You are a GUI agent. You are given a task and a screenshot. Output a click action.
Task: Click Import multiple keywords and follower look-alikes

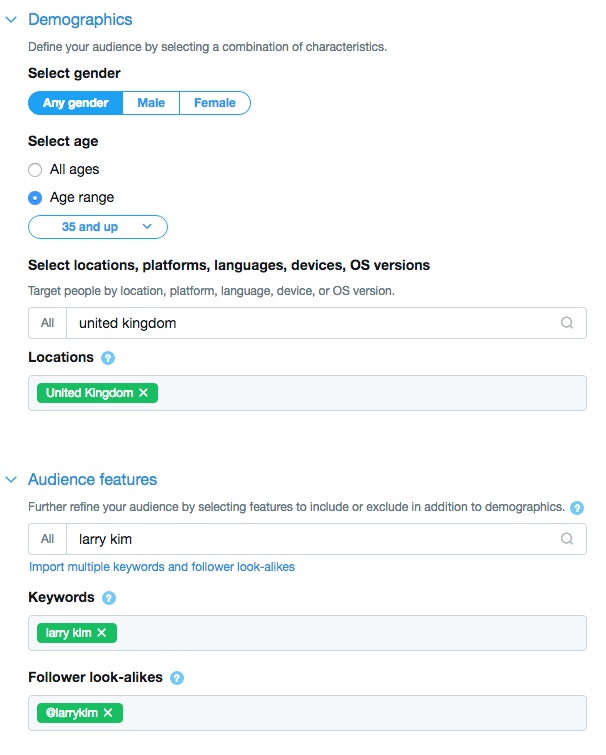tap(162, 567)
